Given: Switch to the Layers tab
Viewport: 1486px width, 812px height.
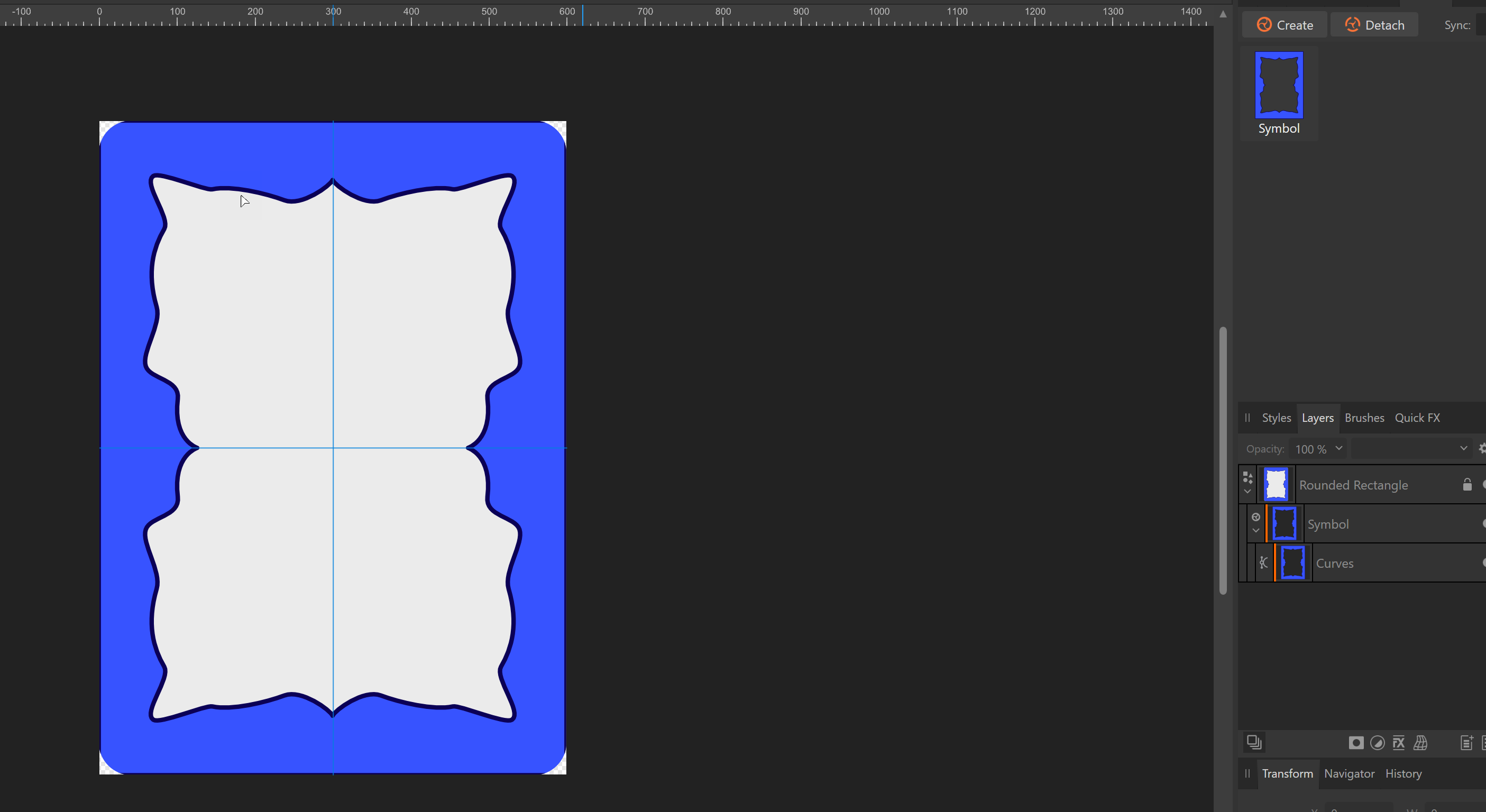Looking at the screenshot, I should coord(1317,418).
